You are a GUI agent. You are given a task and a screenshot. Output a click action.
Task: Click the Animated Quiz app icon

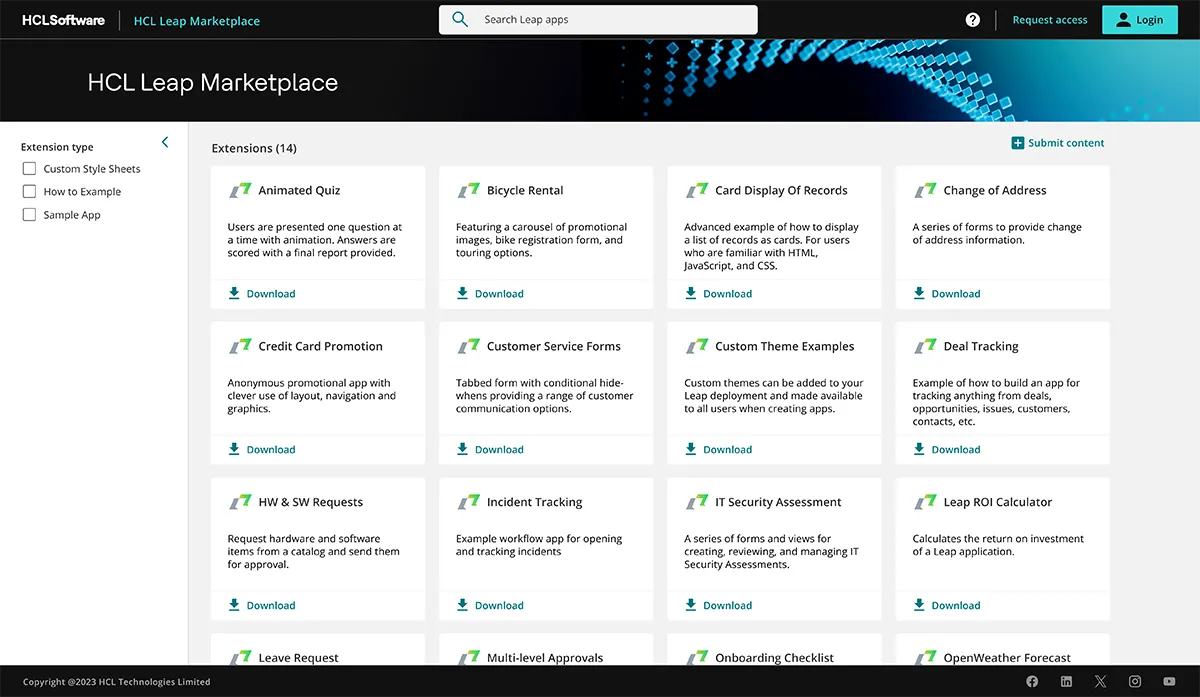click(x=240, y=189)
